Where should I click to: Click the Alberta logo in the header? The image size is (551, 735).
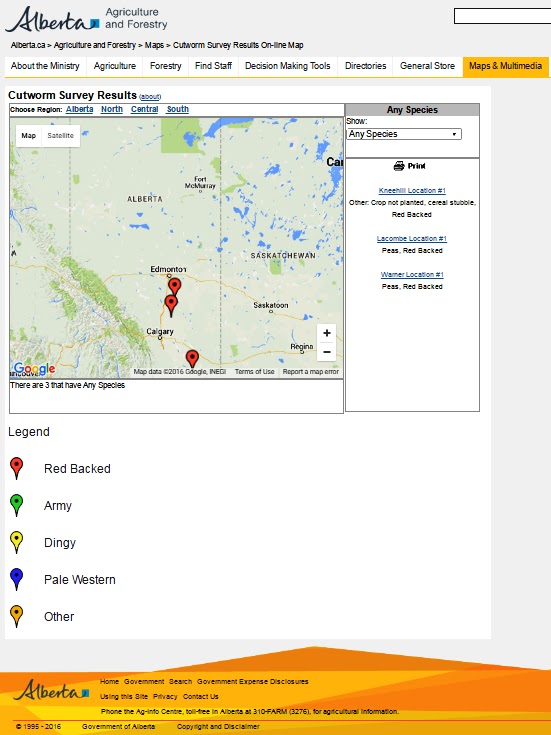53,19
